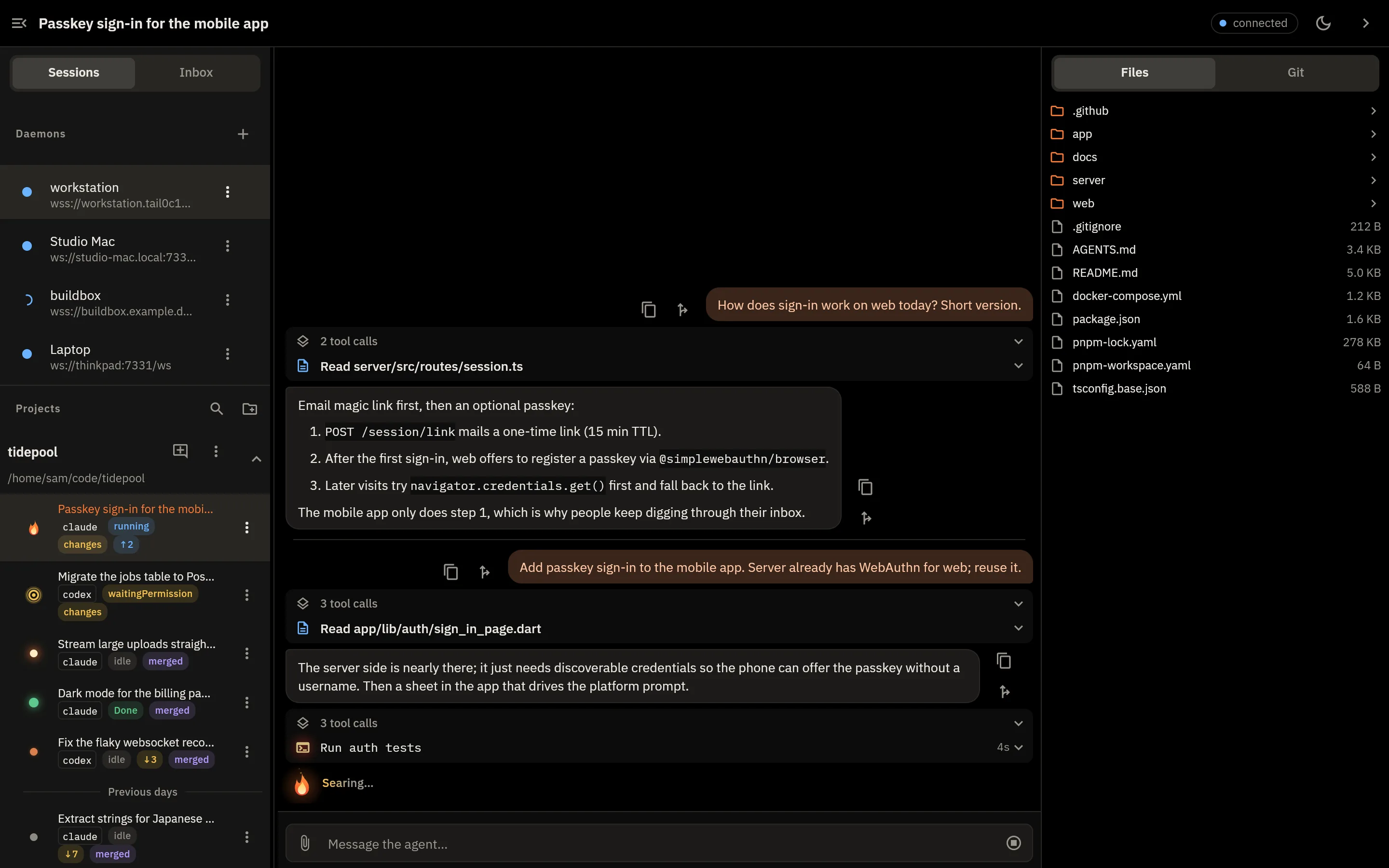Select the Laptop daemon
The image size is (1389, 868).
[x=135, y=353]
